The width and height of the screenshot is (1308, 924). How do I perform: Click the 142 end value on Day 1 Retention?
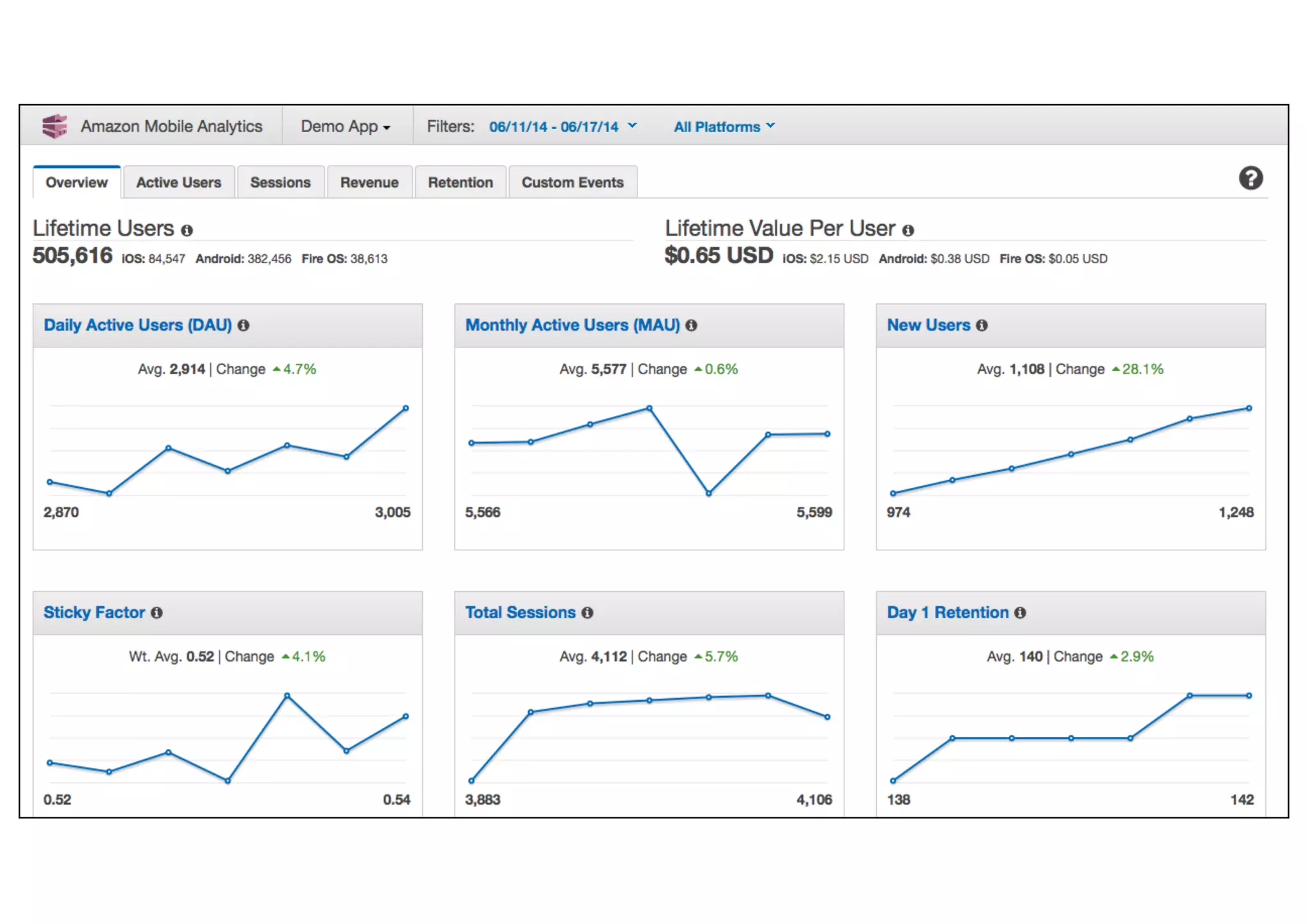(1242, 800)
